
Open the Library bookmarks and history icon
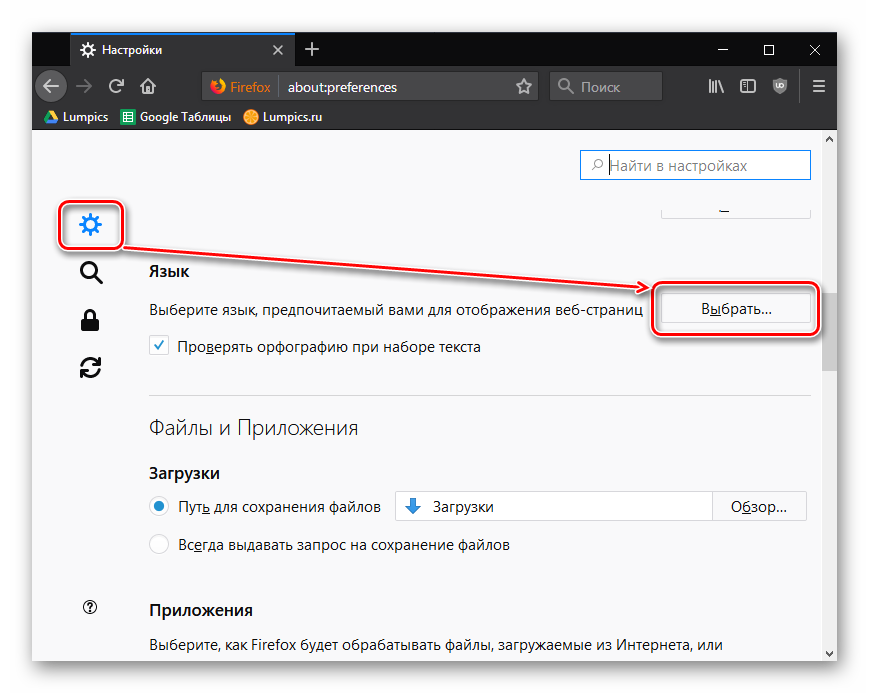pyautogui.click(x=716, y=86)
